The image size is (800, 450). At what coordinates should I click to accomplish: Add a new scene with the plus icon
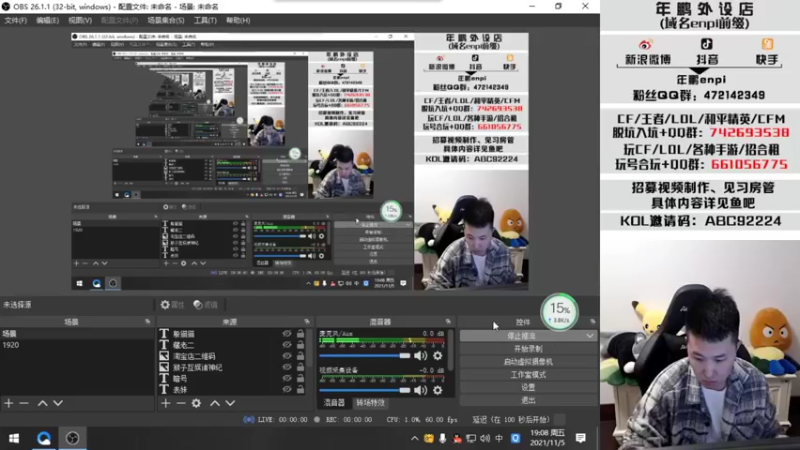point(9,403)
